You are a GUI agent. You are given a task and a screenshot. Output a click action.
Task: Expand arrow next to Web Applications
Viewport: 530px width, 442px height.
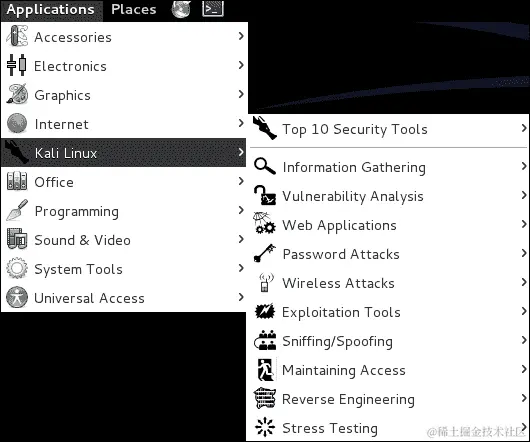[x=524, y=224]
